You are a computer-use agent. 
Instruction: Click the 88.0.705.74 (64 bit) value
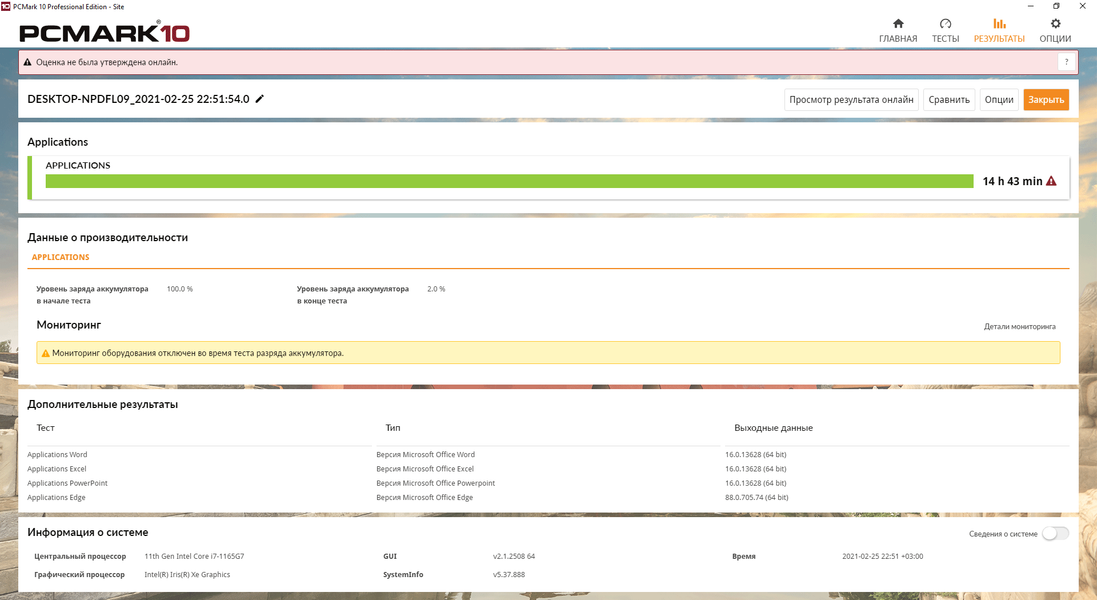(756, 497)
